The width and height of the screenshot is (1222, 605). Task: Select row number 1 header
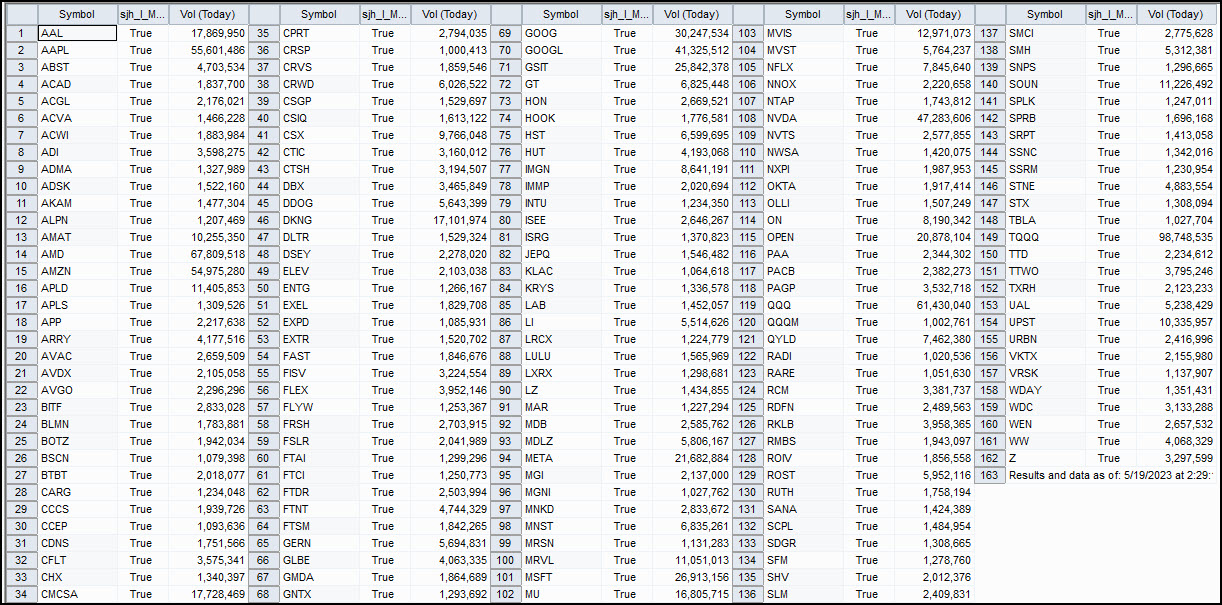click(21, 33)
